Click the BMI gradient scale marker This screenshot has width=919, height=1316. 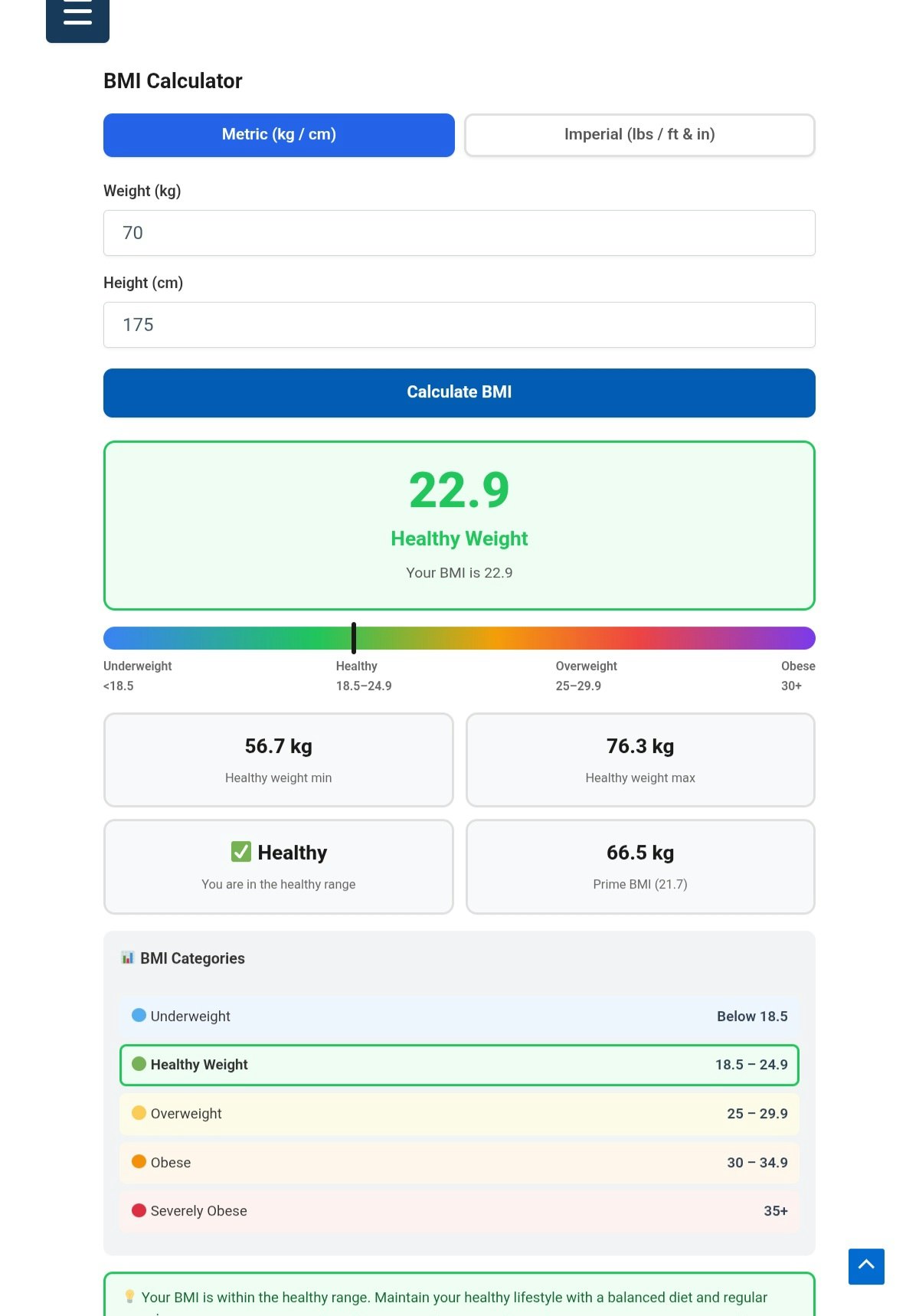354,638
